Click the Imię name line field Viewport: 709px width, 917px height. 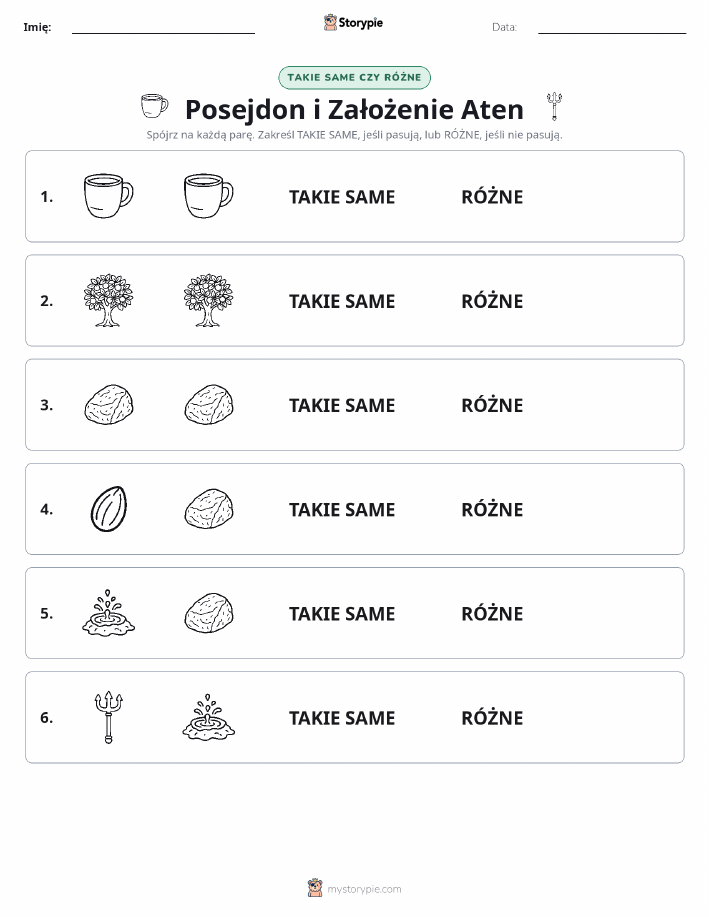coord(163,27)
